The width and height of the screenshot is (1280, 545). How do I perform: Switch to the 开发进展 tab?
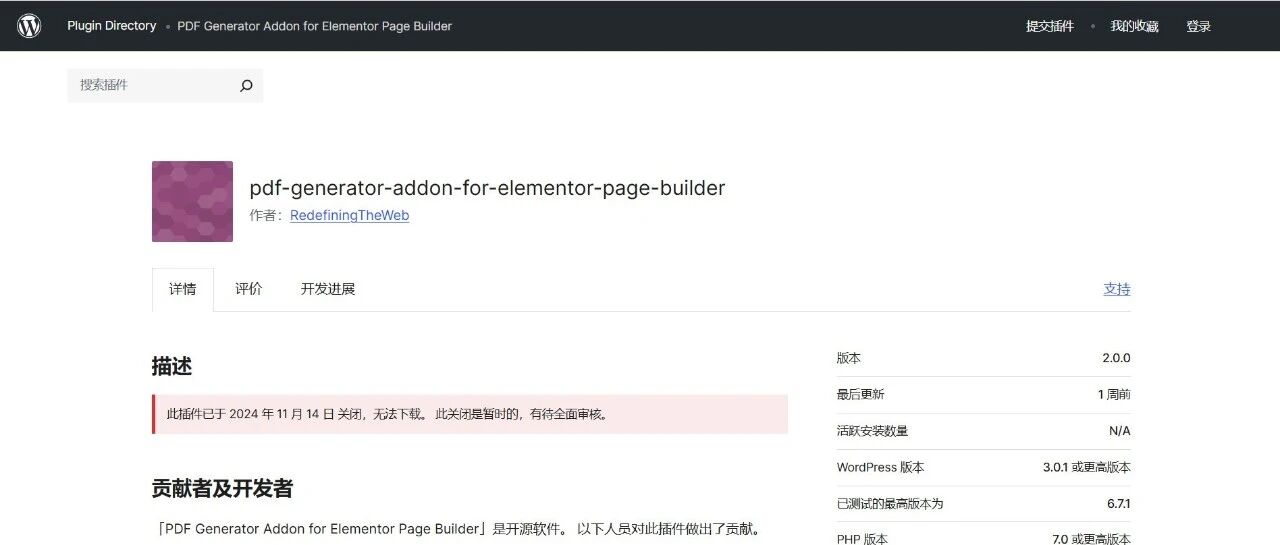(328, 289)
